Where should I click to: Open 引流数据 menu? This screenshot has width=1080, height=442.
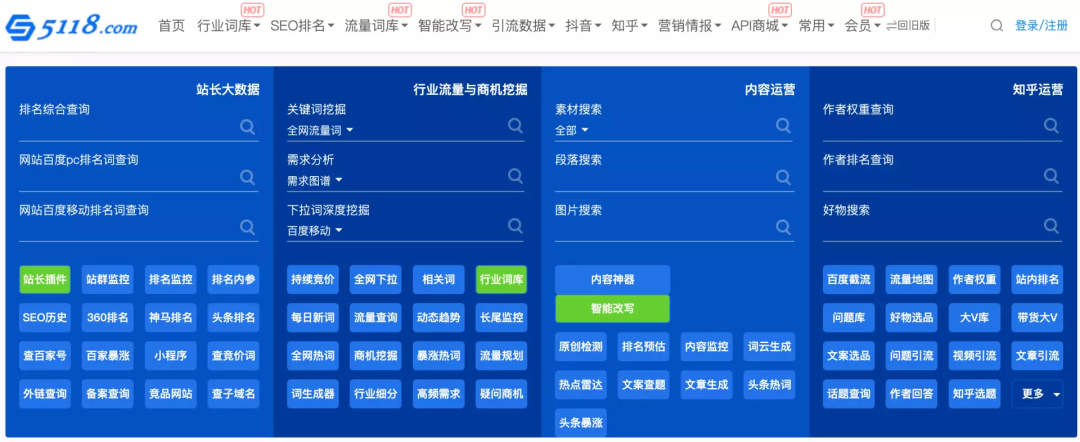pos(523,26)
